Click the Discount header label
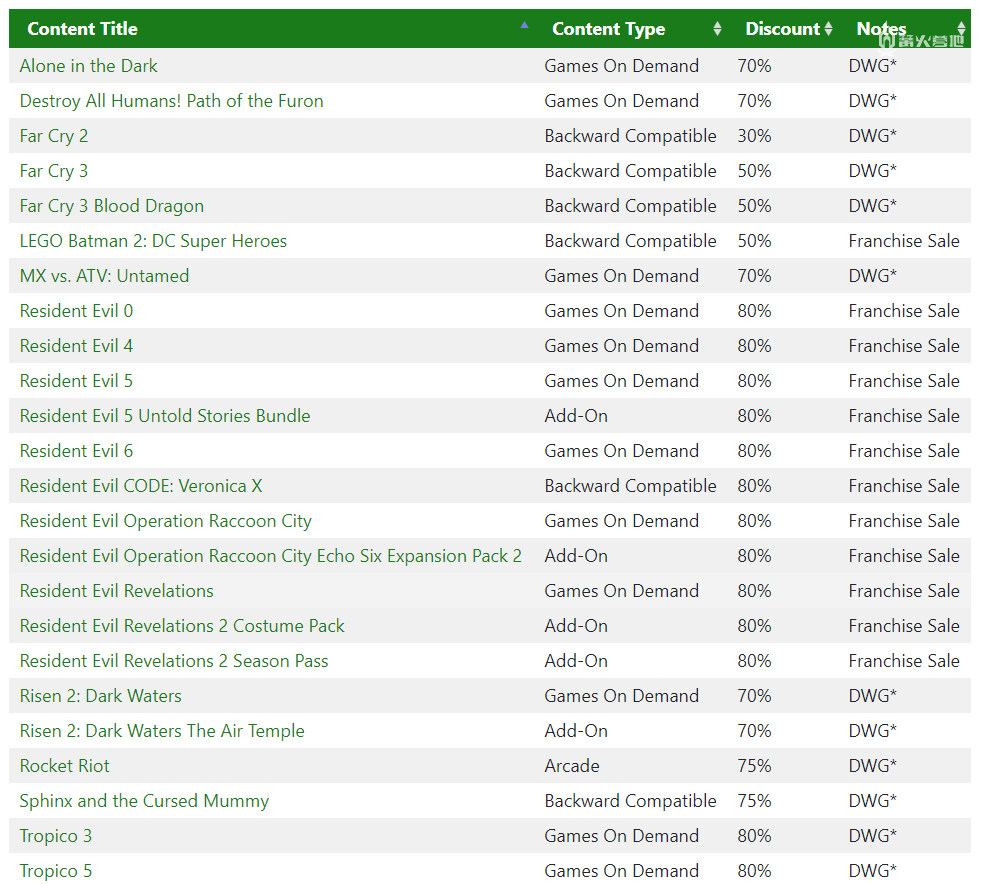985x885 pixels. coord(783,29)
